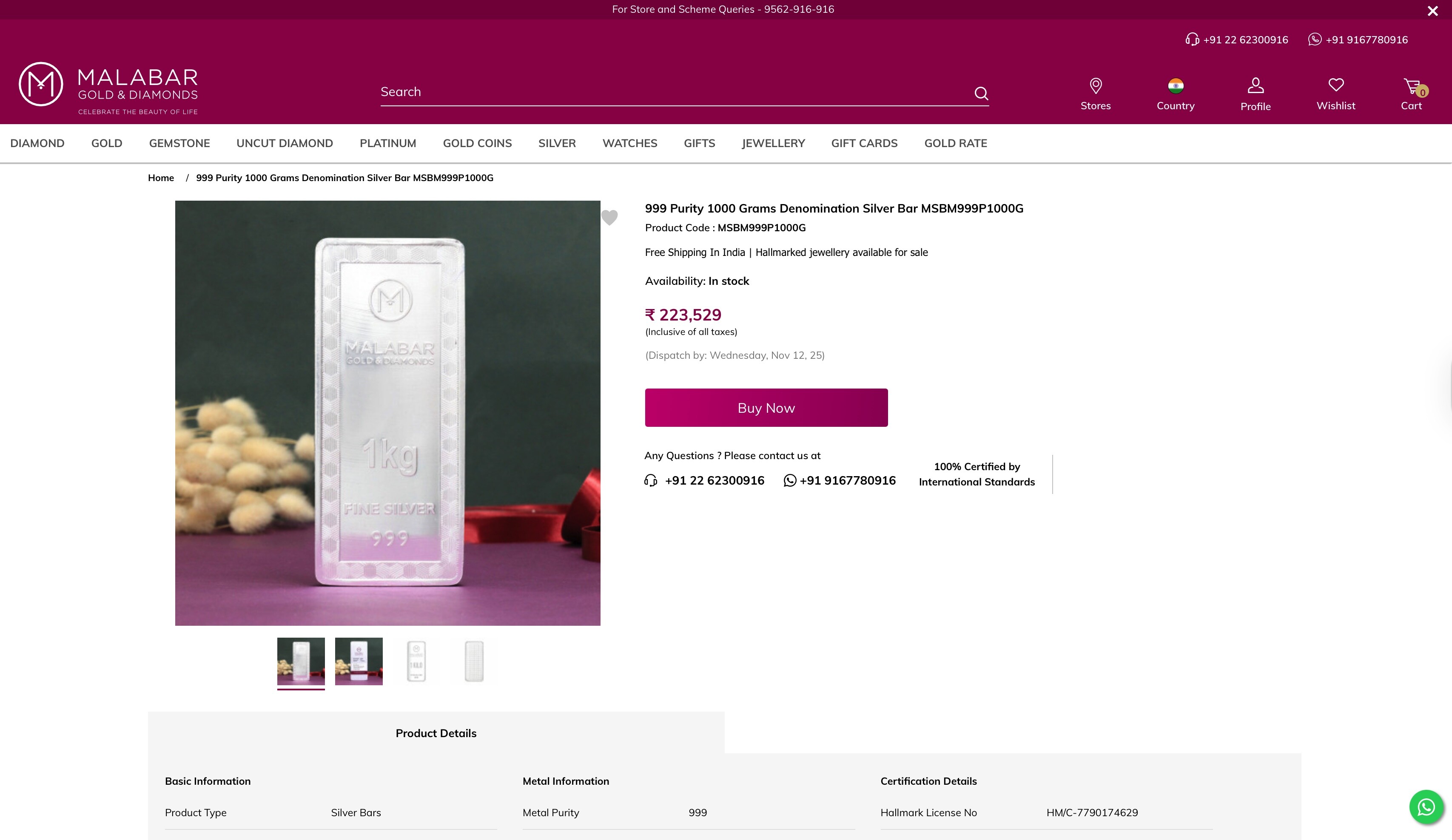Screen dimensions: 1452x840
Task: Click the Malabar Gold & Diamonds logo
Action: (x=108, y=88)
